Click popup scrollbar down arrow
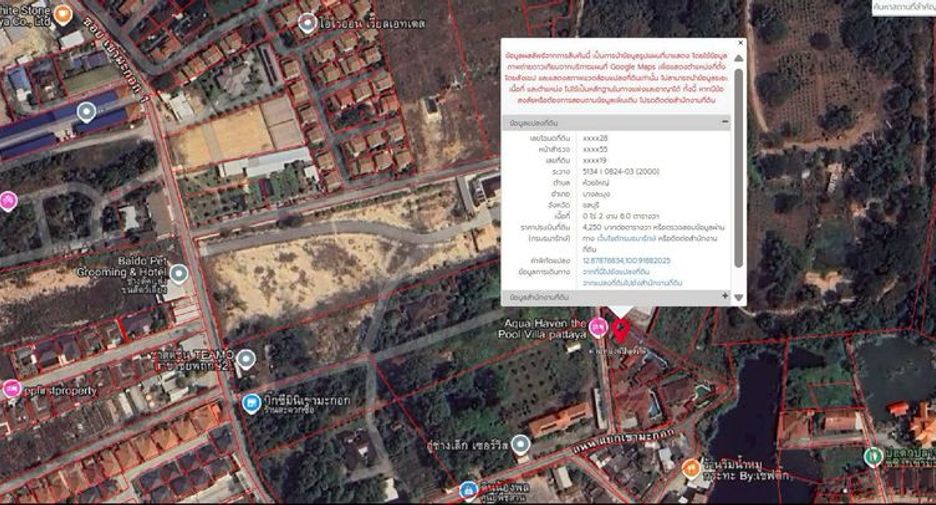936x505 pixels. coord(738,297)
